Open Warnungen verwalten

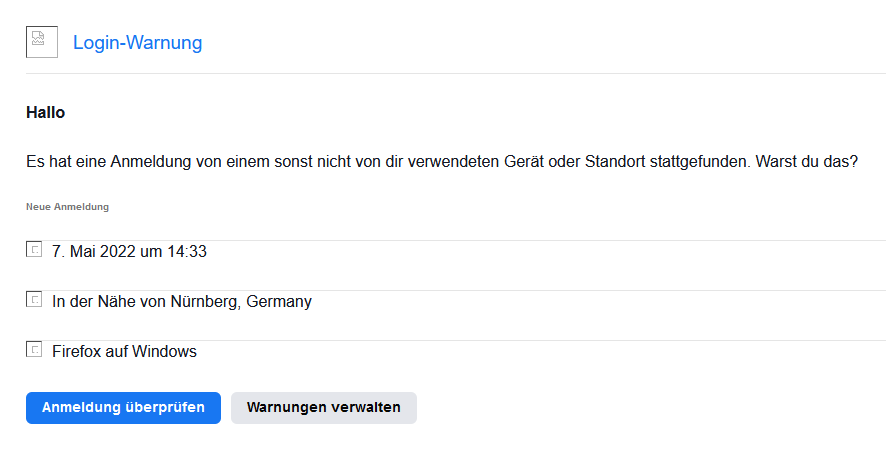[323, 407]
